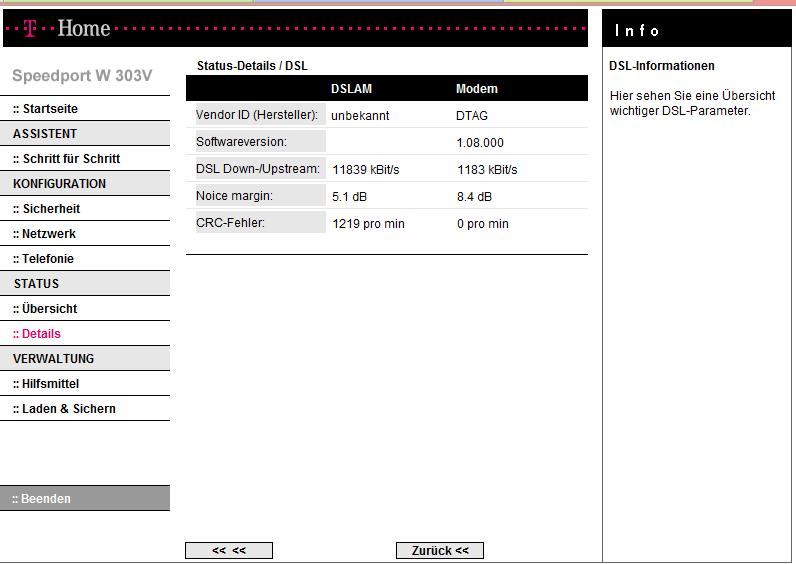Image resolution: width=796 pixels, height=564 pixels.
Task: Select the 8.4 dB value
Action: (x=474, y=196)
